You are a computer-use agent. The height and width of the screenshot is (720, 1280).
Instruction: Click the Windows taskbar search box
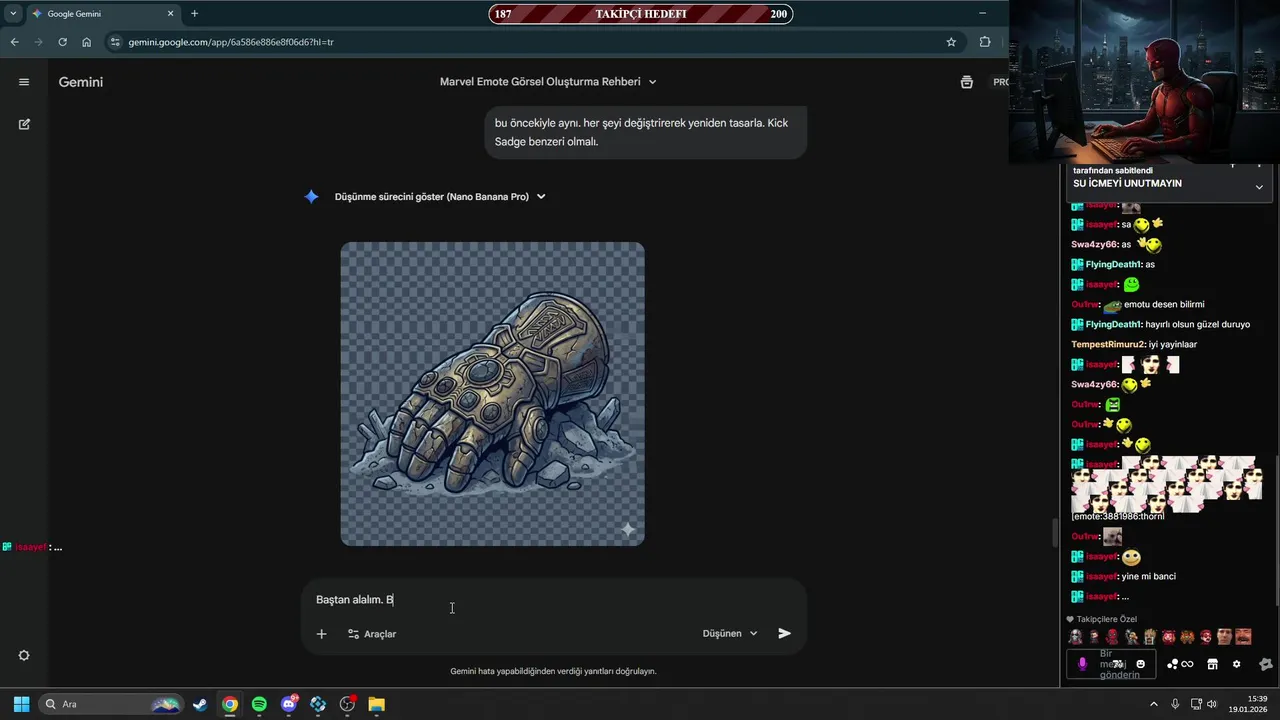point(111,704)
